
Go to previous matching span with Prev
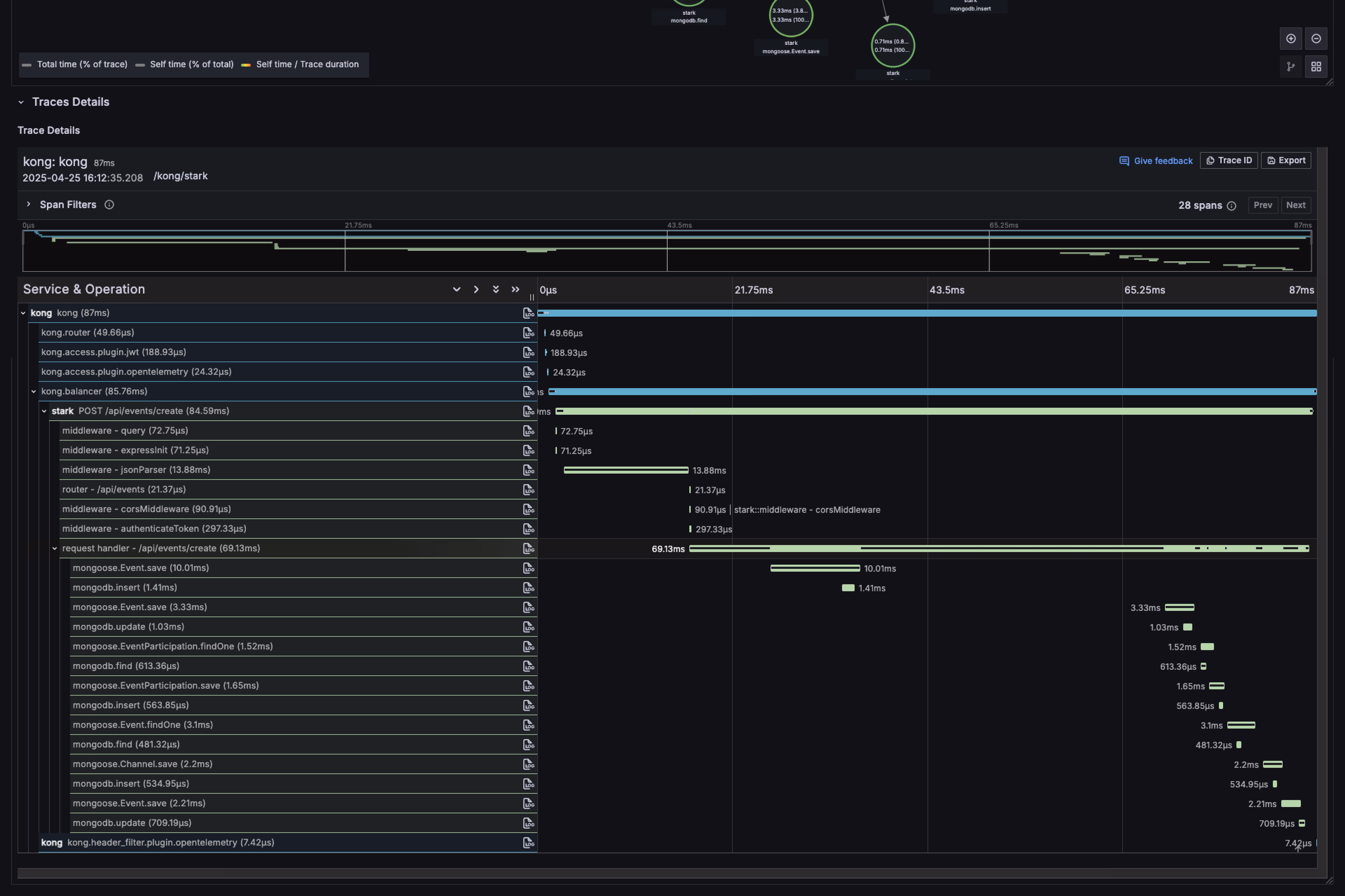(x=1263, y=205)
